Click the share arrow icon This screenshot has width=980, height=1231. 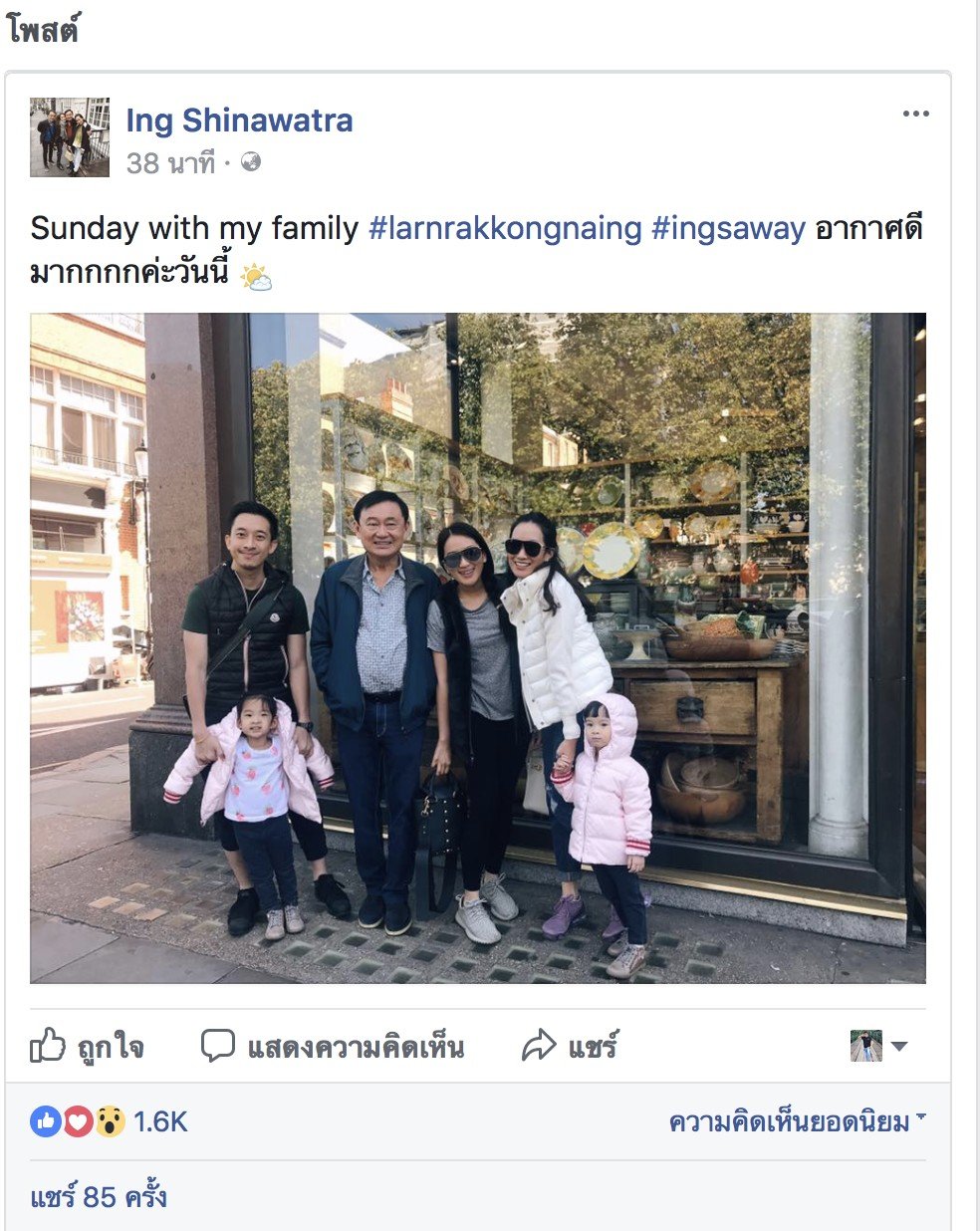[x=539, y=1046]
